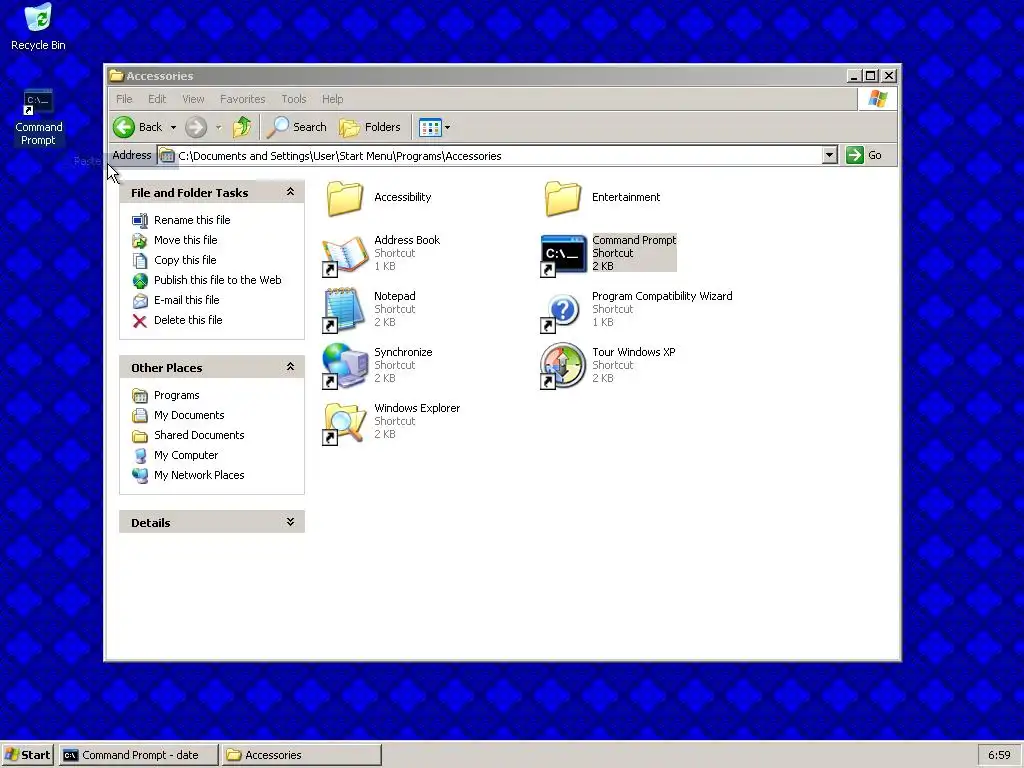Click the Windows flag logo in menu bar

point(878,99)
